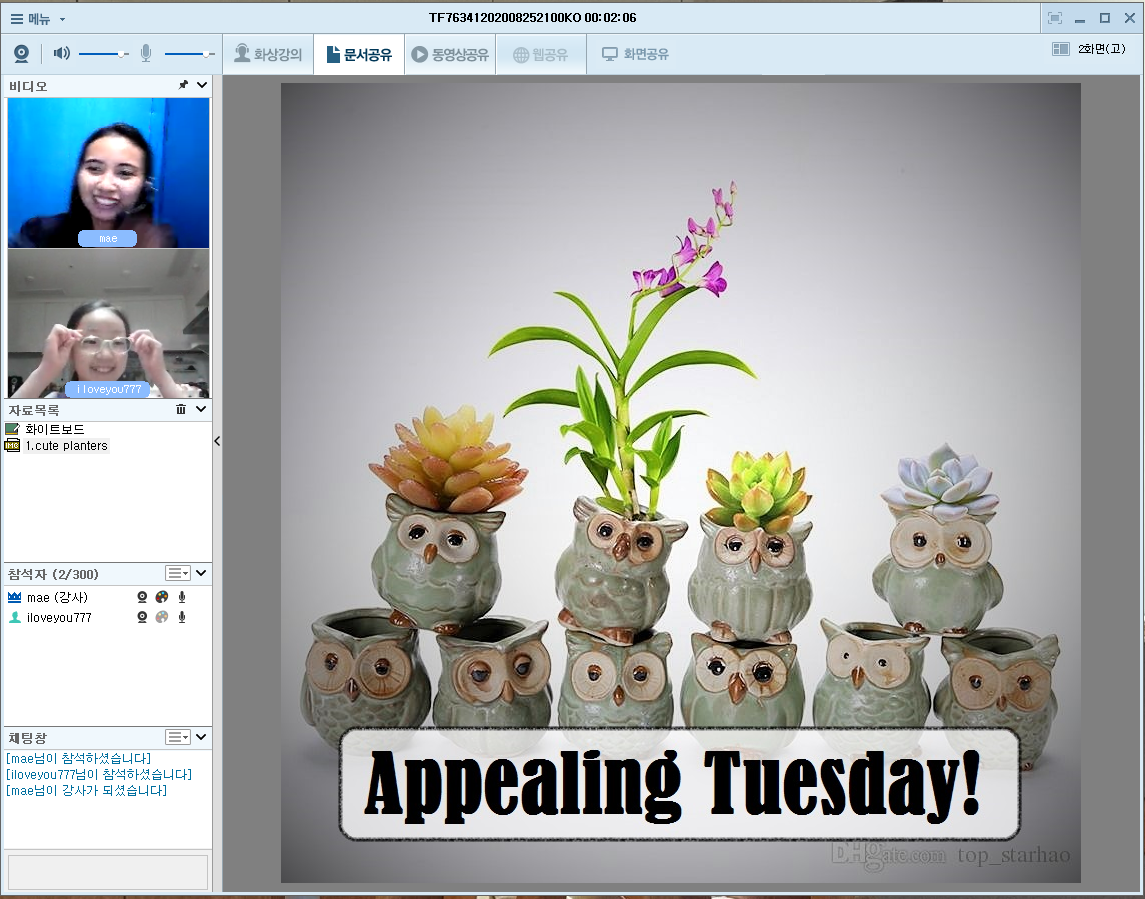Click mae's webcam icon in the participant list
The width and height of the screenshot is (1145, 899).
coord(143,597)
